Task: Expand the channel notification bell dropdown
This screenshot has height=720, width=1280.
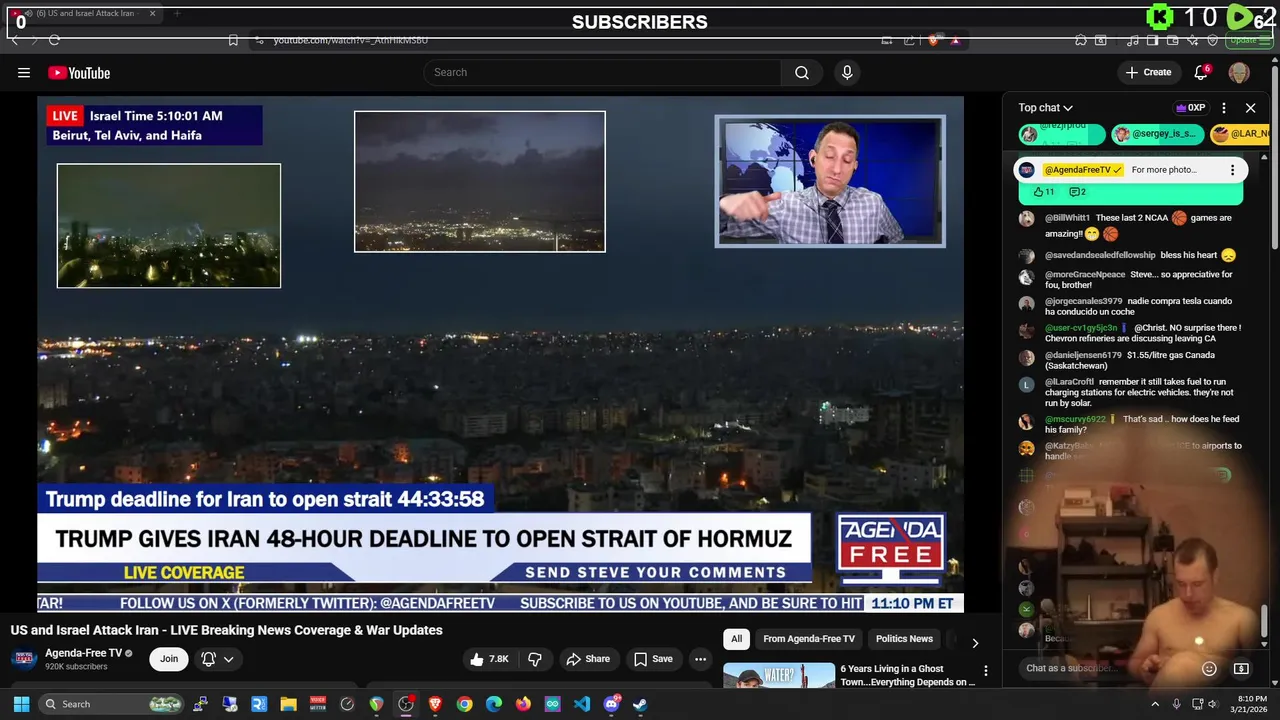Action: tap(218, 659)
